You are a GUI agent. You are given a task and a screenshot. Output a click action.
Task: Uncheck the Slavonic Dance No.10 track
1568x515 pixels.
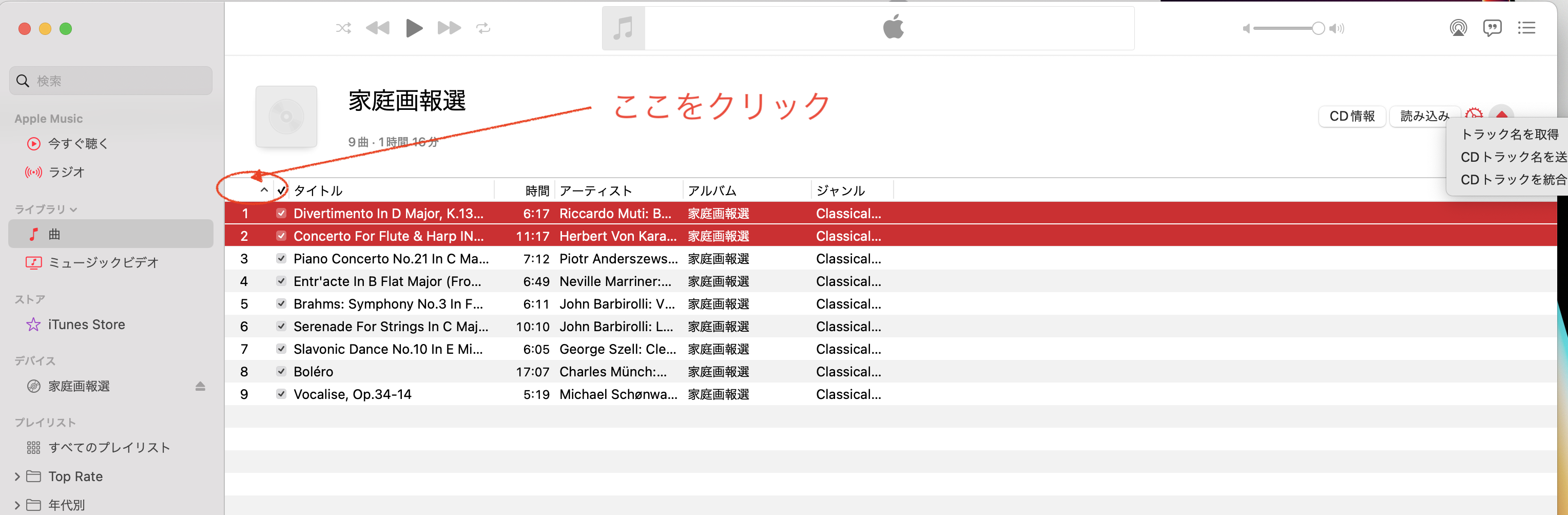point(281,348)
